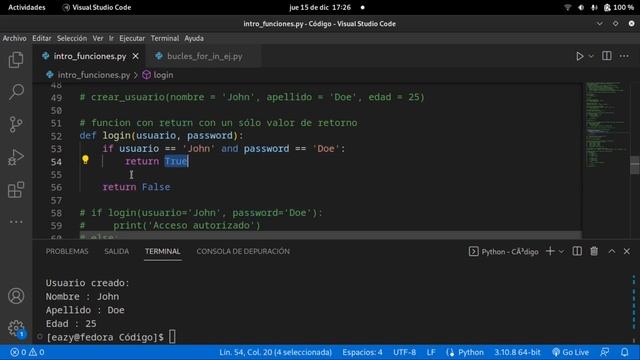640x360 pixels.
Task: Select the TERMINAL panel tab
Action: coord(162,251)
